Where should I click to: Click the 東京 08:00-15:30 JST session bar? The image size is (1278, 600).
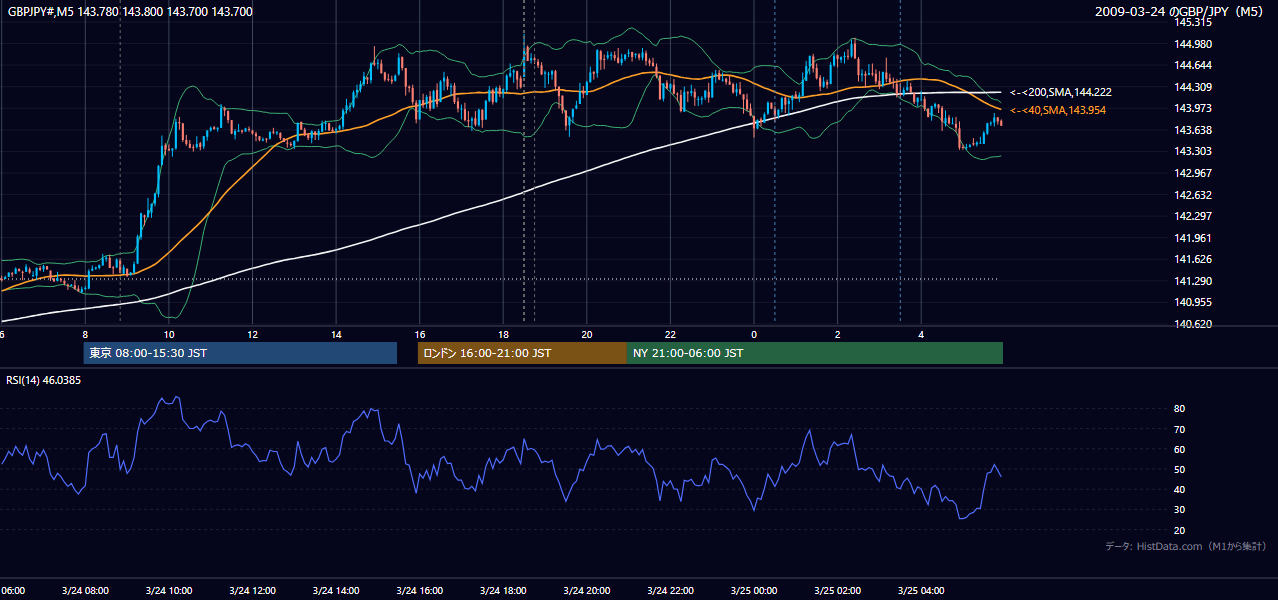tap(240, 353)
